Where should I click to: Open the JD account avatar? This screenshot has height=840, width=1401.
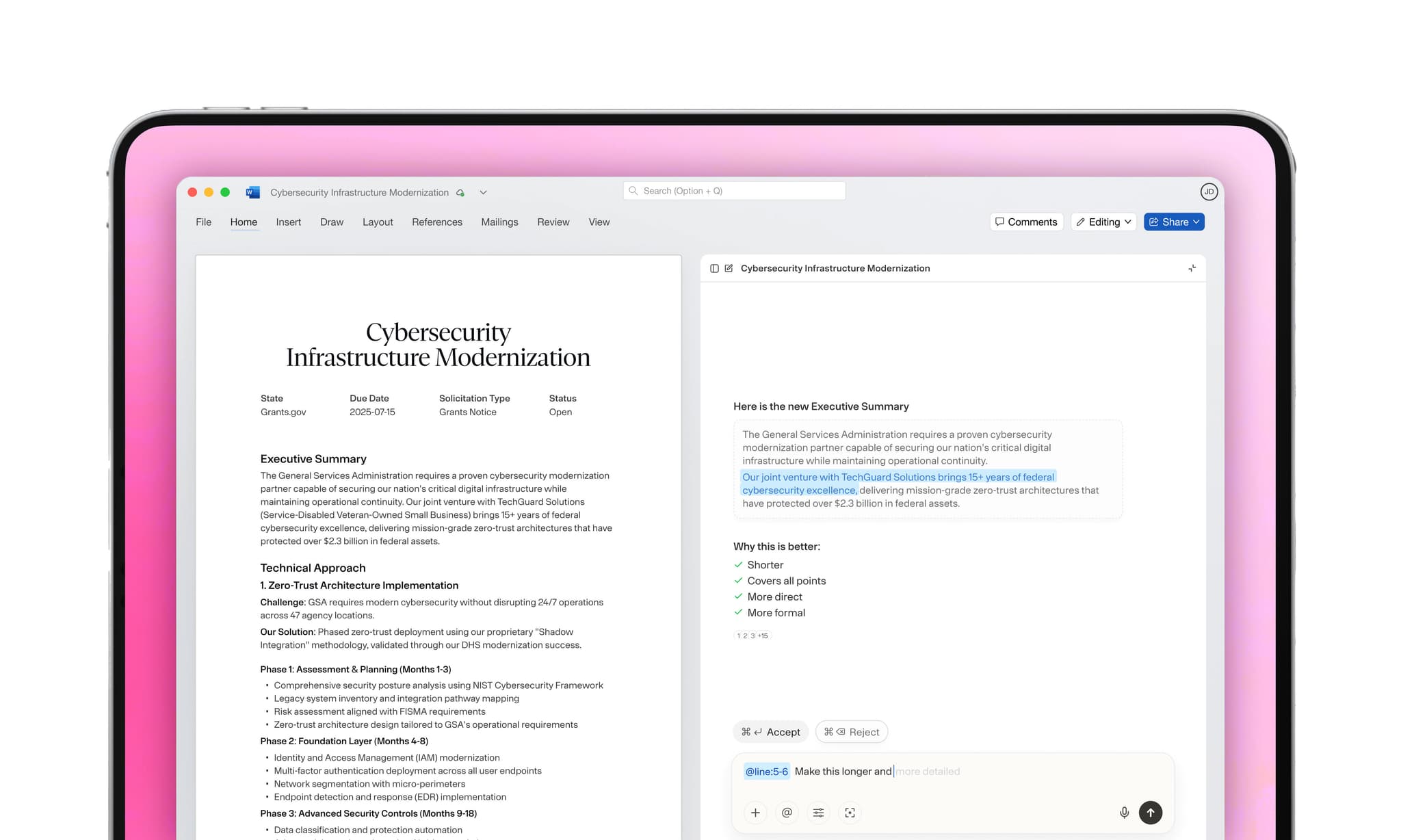[x=1209, y=192]
